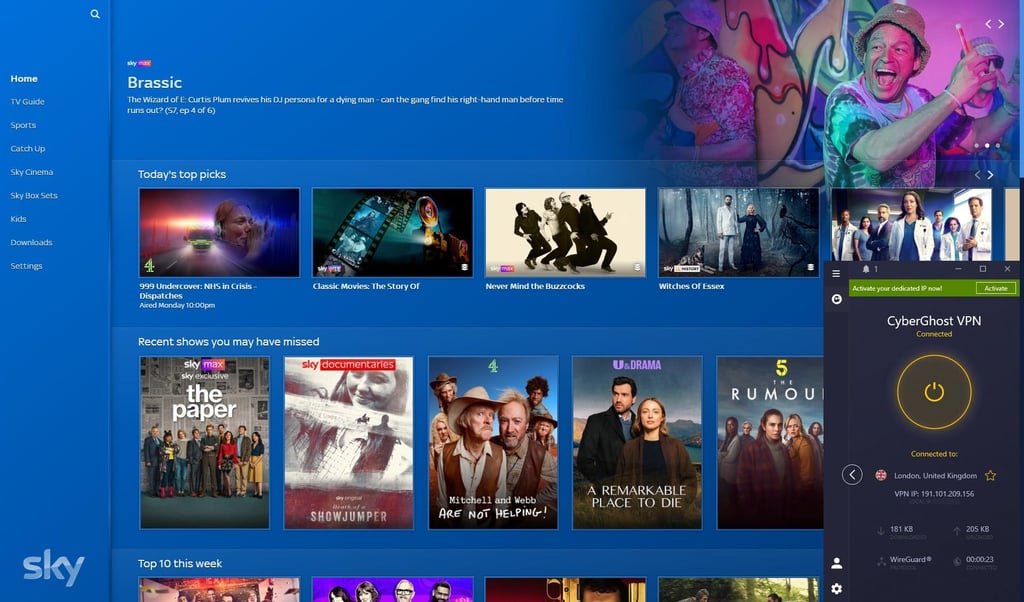Click the CyberGhost VPN title text
The width and height of the screenshot is (1024, 602).
(x=934, y=321)
